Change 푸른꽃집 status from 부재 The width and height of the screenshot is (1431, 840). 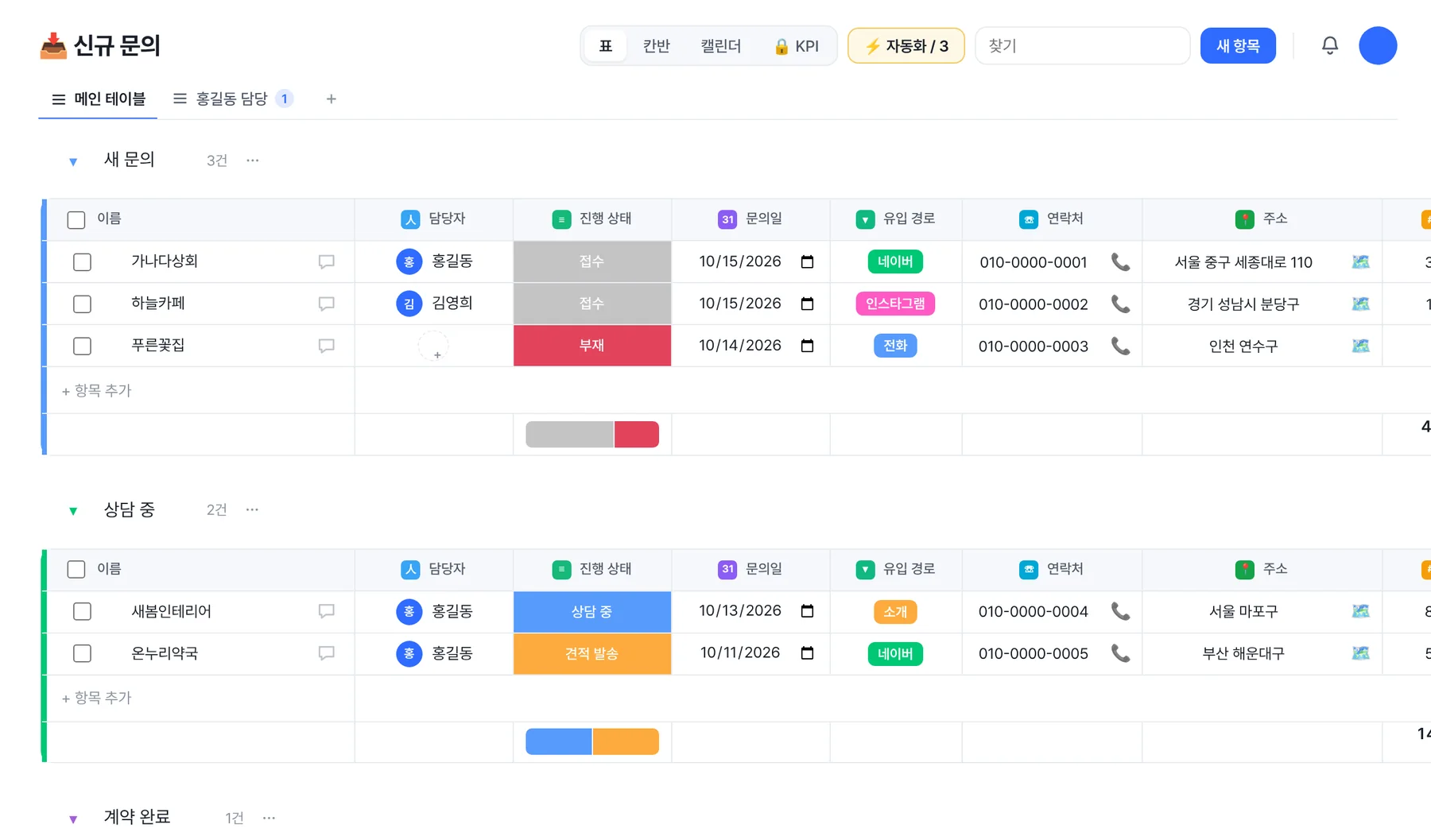point(592,346)
